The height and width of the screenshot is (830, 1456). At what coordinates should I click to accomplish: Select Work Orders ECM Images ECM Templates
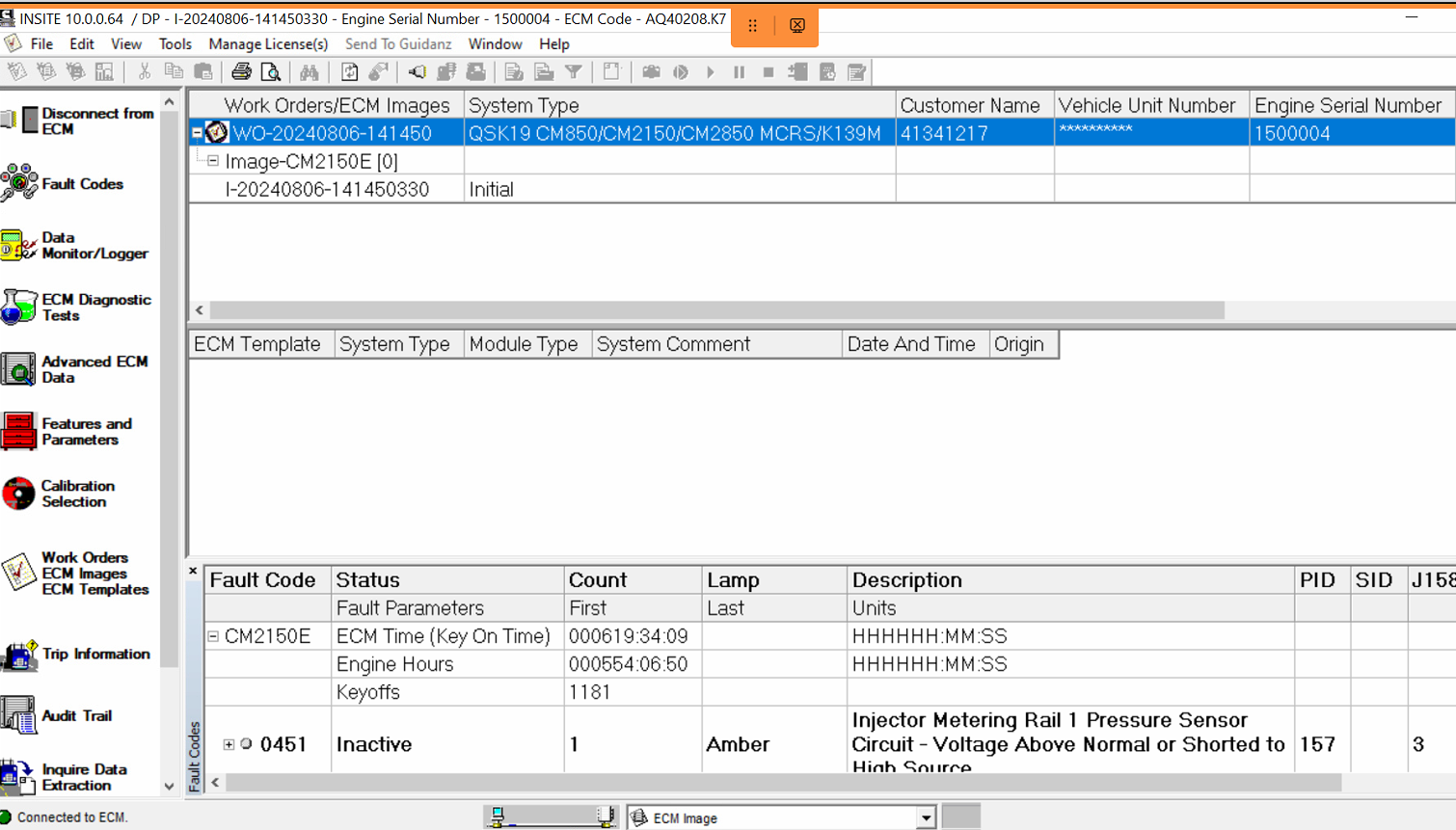tap(76, 573)
